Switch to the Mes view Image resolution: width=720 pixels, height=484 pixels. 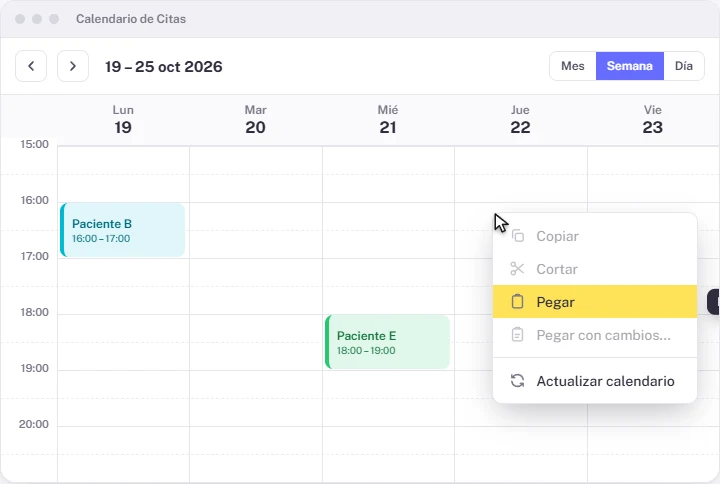(573, 66)
